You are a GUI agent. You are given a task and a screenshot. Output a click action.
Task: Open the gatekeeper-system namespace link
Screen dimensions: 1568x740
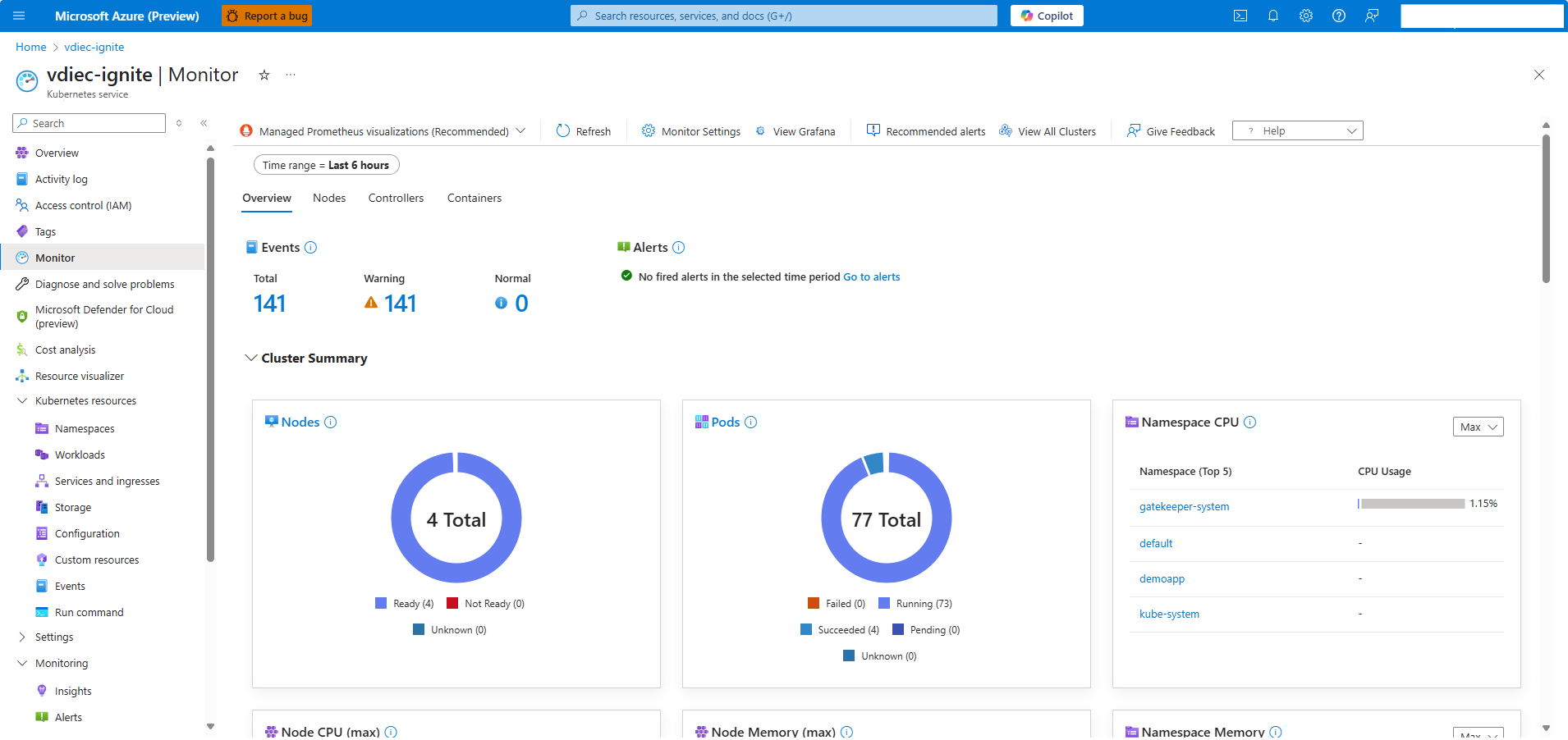point(1183,506)
